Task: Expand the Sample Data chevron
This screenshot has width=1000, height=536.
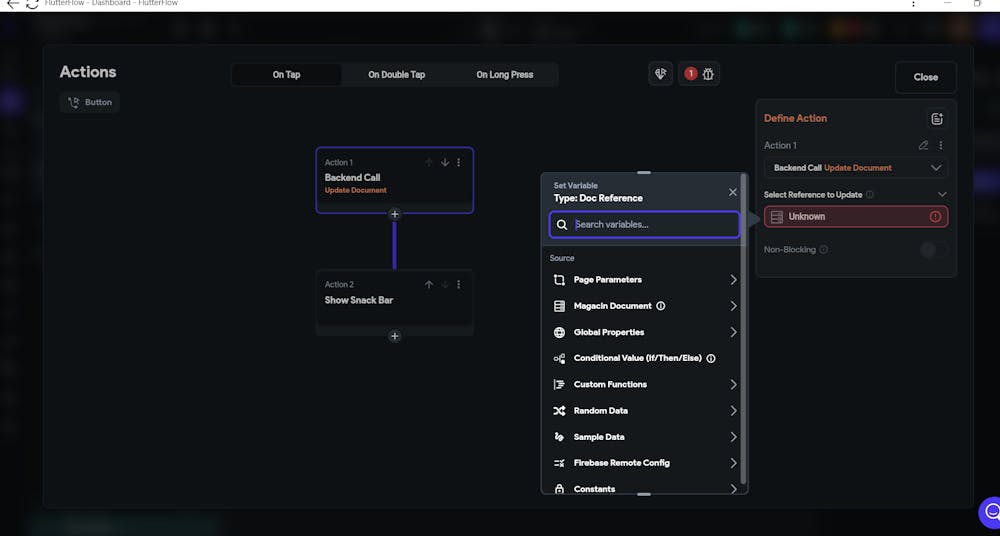Action: point(733,437)
